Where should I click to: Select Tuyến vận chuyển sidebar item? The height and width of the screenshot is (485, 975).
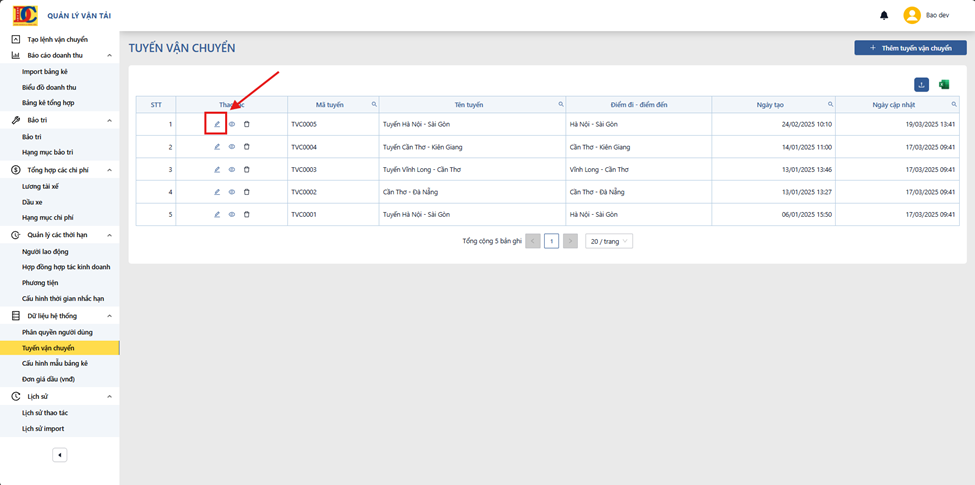point(60,348)
